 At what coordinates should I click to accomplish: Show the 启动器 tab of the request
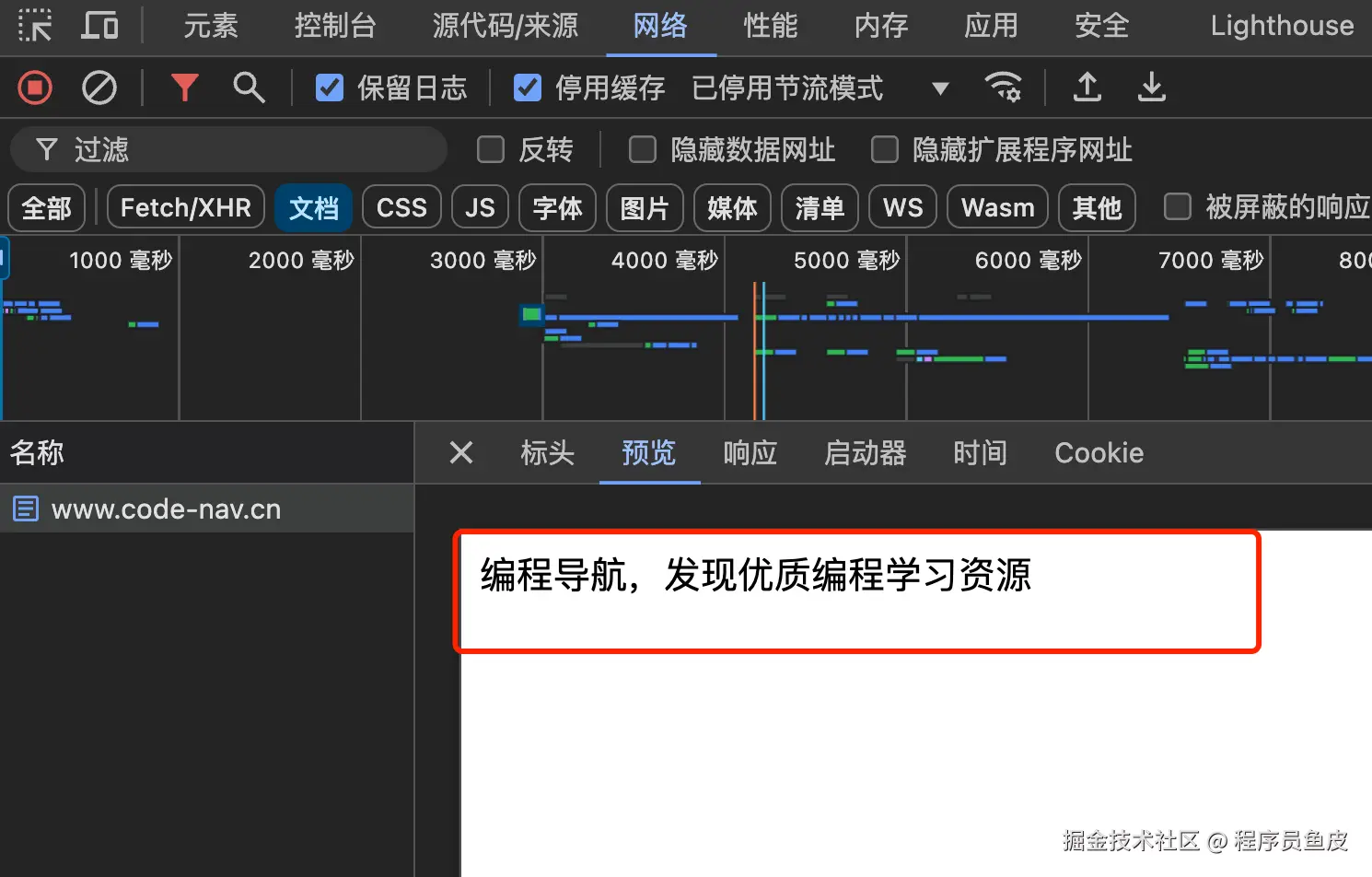[x=866, y=452]
